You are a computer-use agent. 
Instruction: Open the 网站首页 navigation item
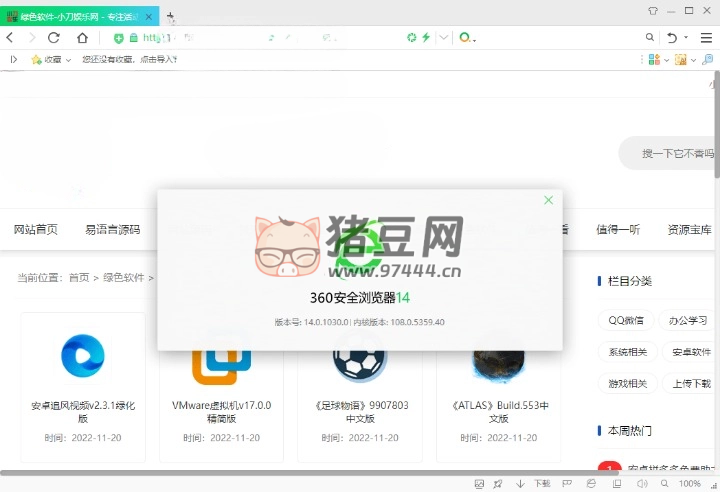pos(35,229)
